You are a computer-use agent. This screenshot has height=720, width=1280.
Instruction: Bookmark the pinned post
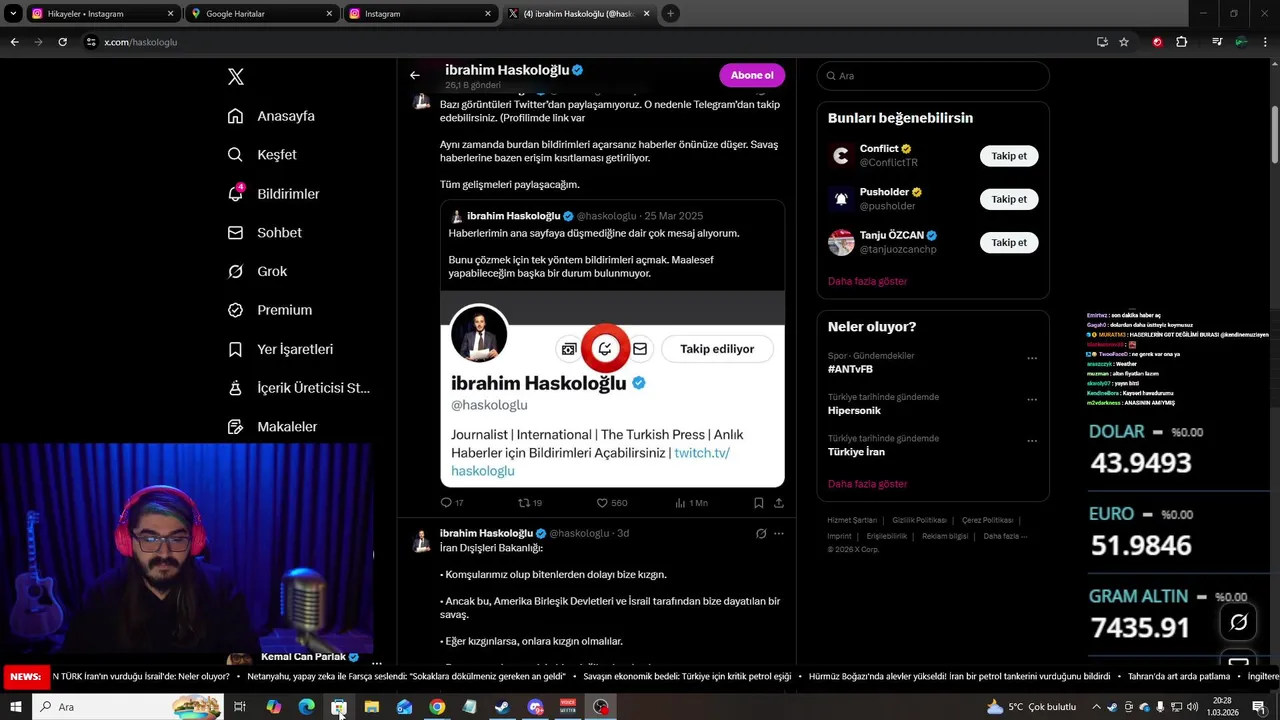(759, 503)
